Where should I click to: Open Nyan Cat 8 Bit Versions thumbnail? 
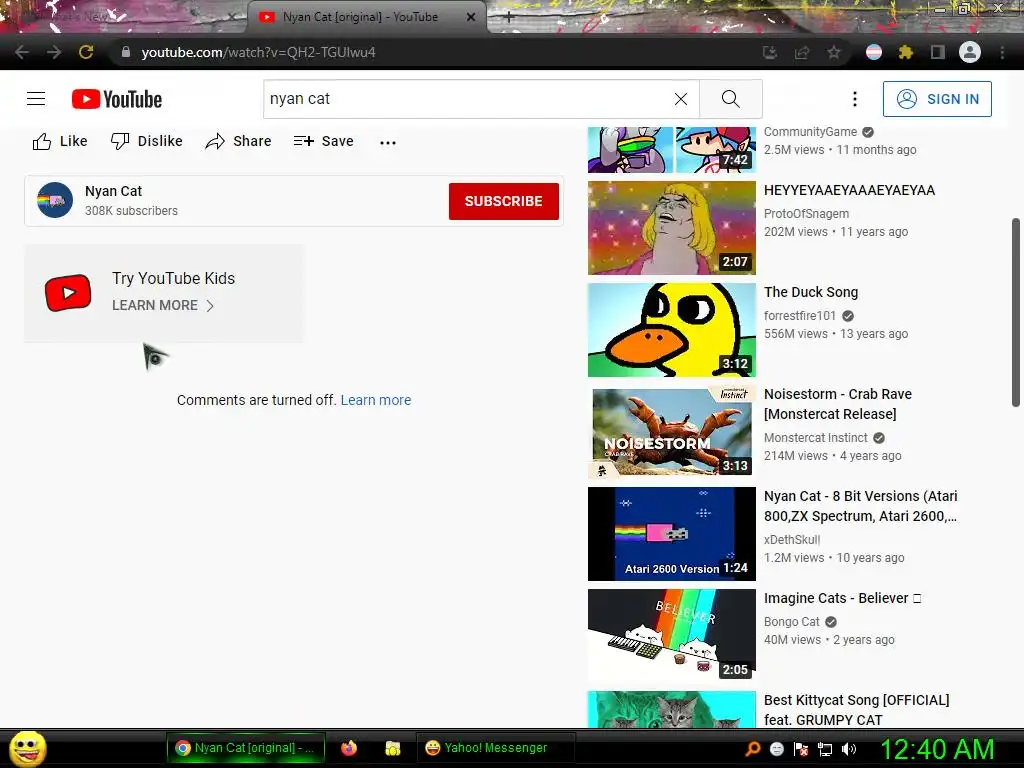(x=671, y=534)
